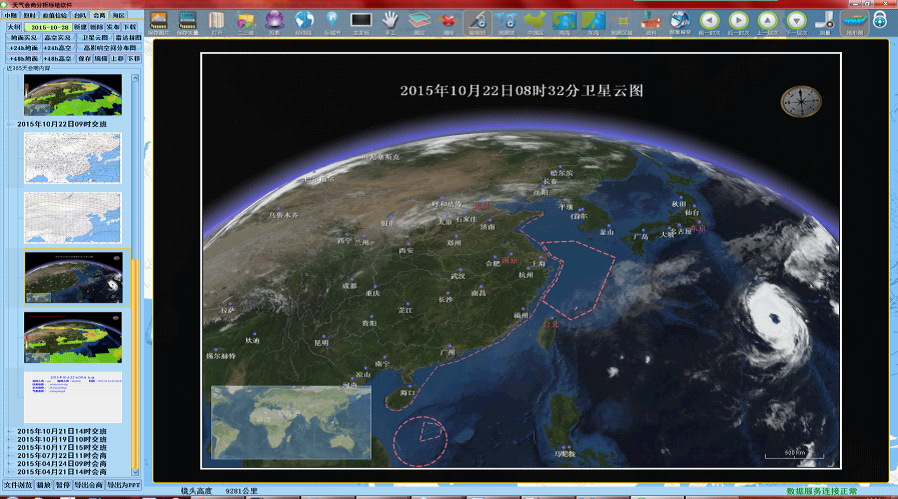The image size is (898, 499).
Task: Open the verification tab between 短时 and 台风
Action: pos(54,15)
